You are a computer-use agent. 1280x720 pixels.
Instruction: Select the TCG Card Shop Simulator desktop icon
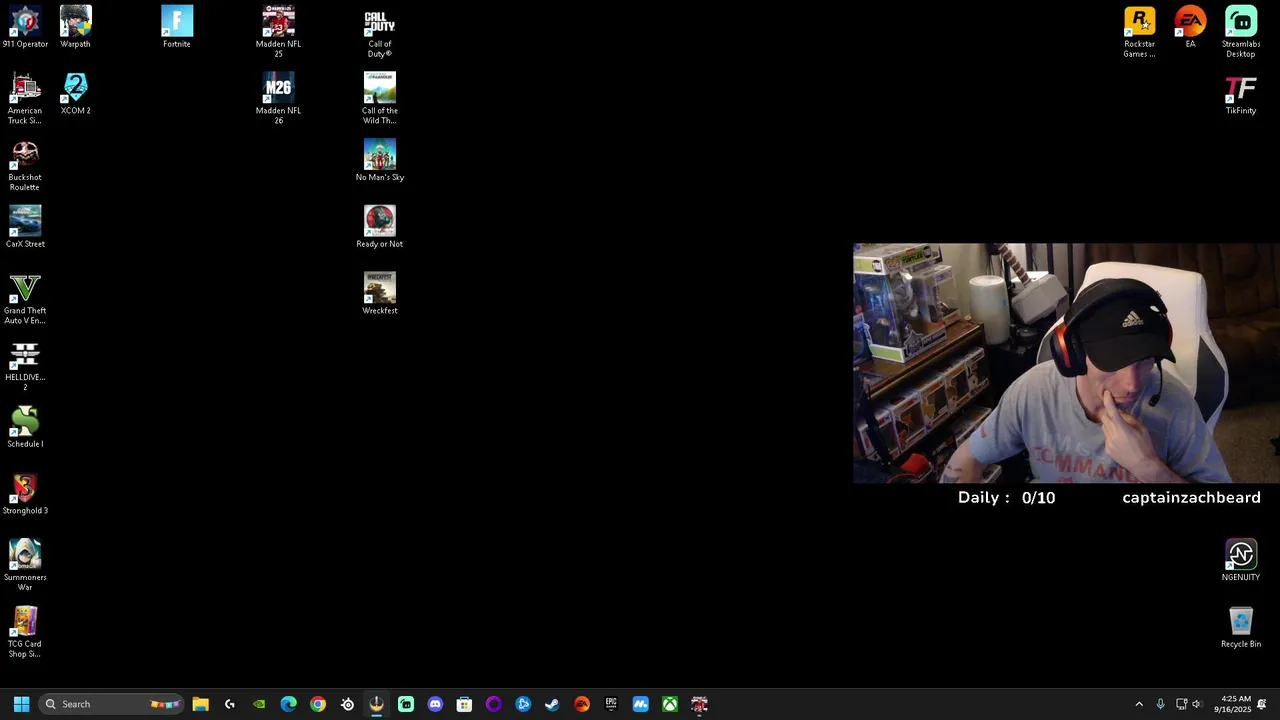(25, 632)
